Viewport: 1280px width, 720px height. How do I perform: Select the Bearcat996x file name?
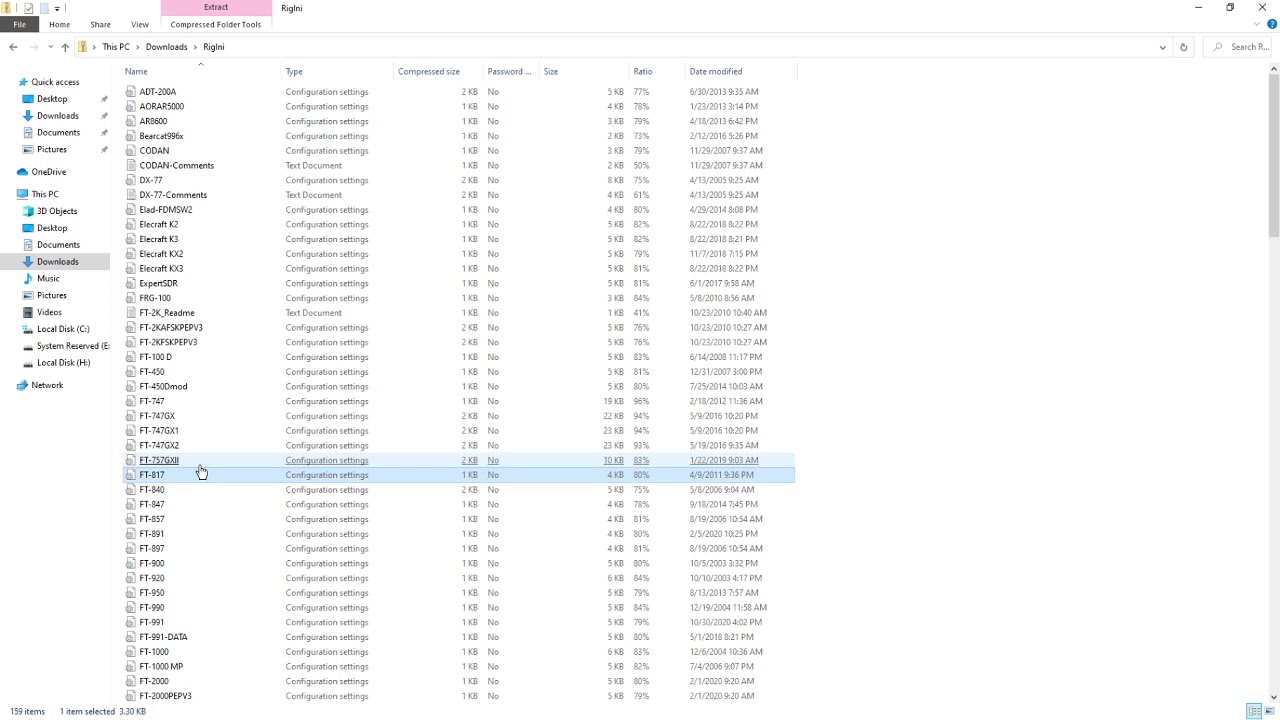coord(161,136)
